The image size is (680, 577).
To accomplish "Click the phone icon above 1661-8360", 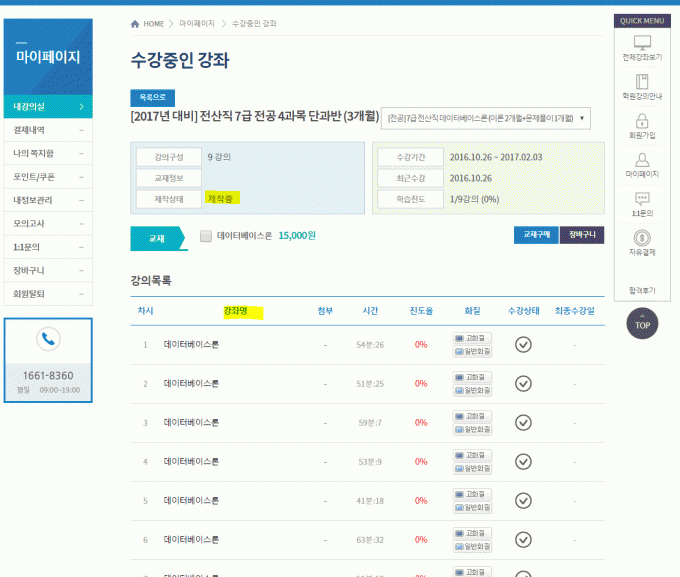I will 48,339.
